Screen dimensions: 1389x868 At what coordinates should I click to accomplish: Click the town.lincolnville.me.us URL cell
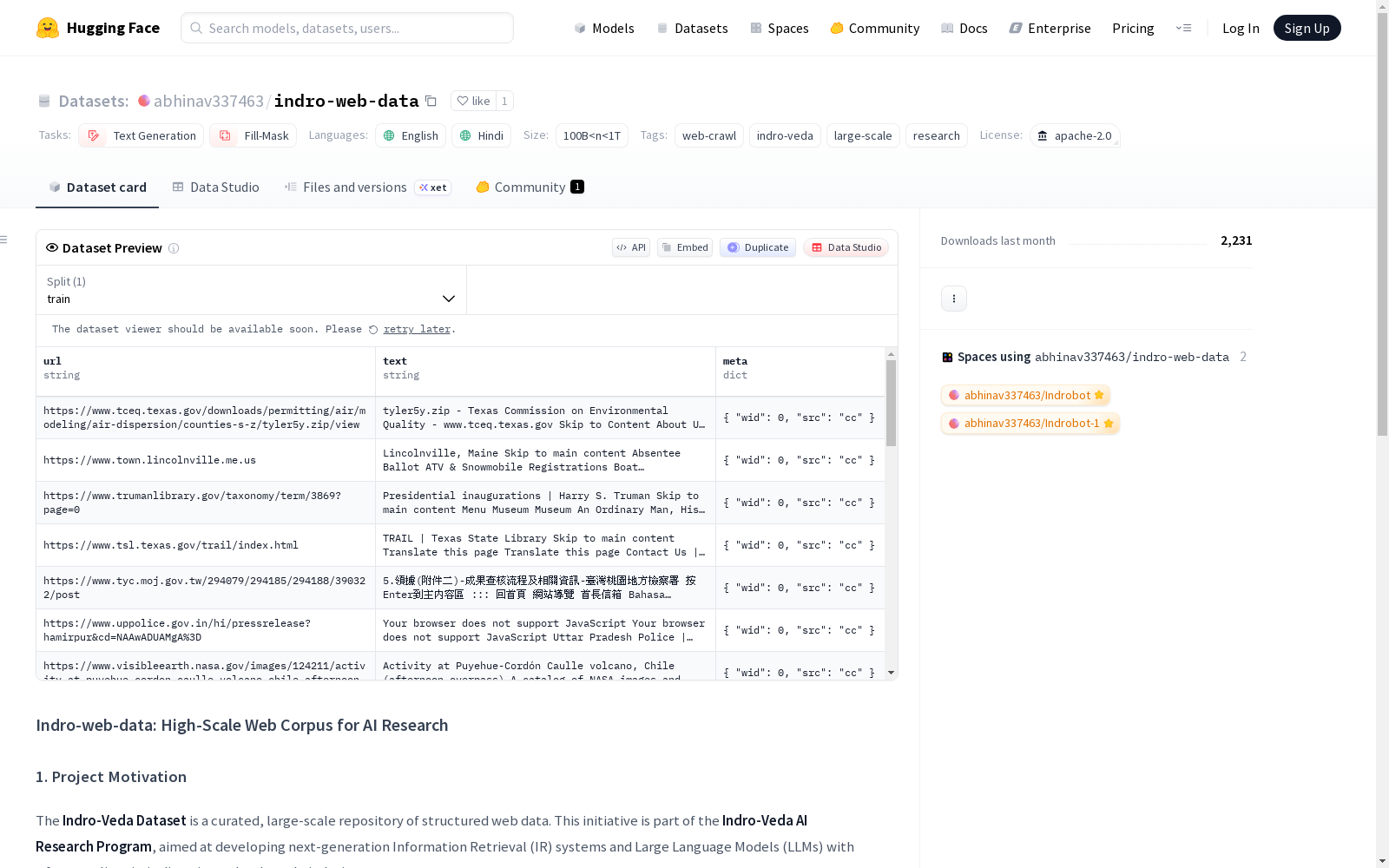tap(206, 460)
